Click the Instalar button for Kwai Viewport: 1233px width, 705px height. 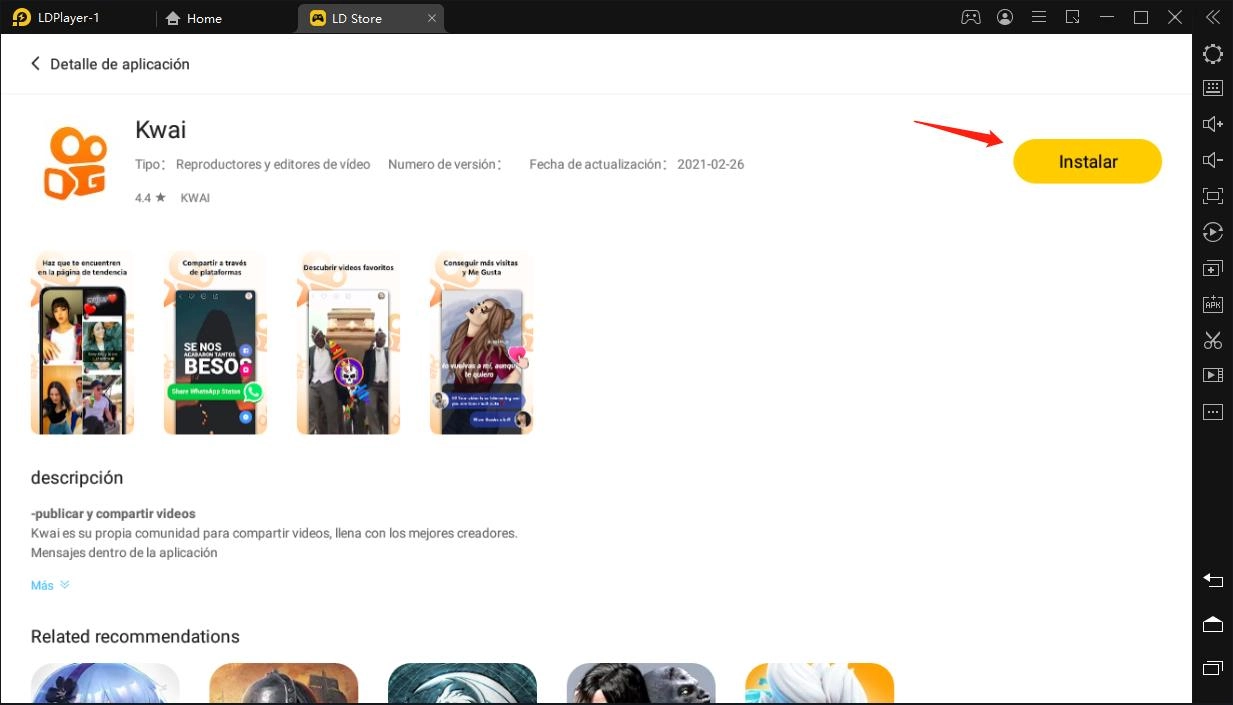1087,161
